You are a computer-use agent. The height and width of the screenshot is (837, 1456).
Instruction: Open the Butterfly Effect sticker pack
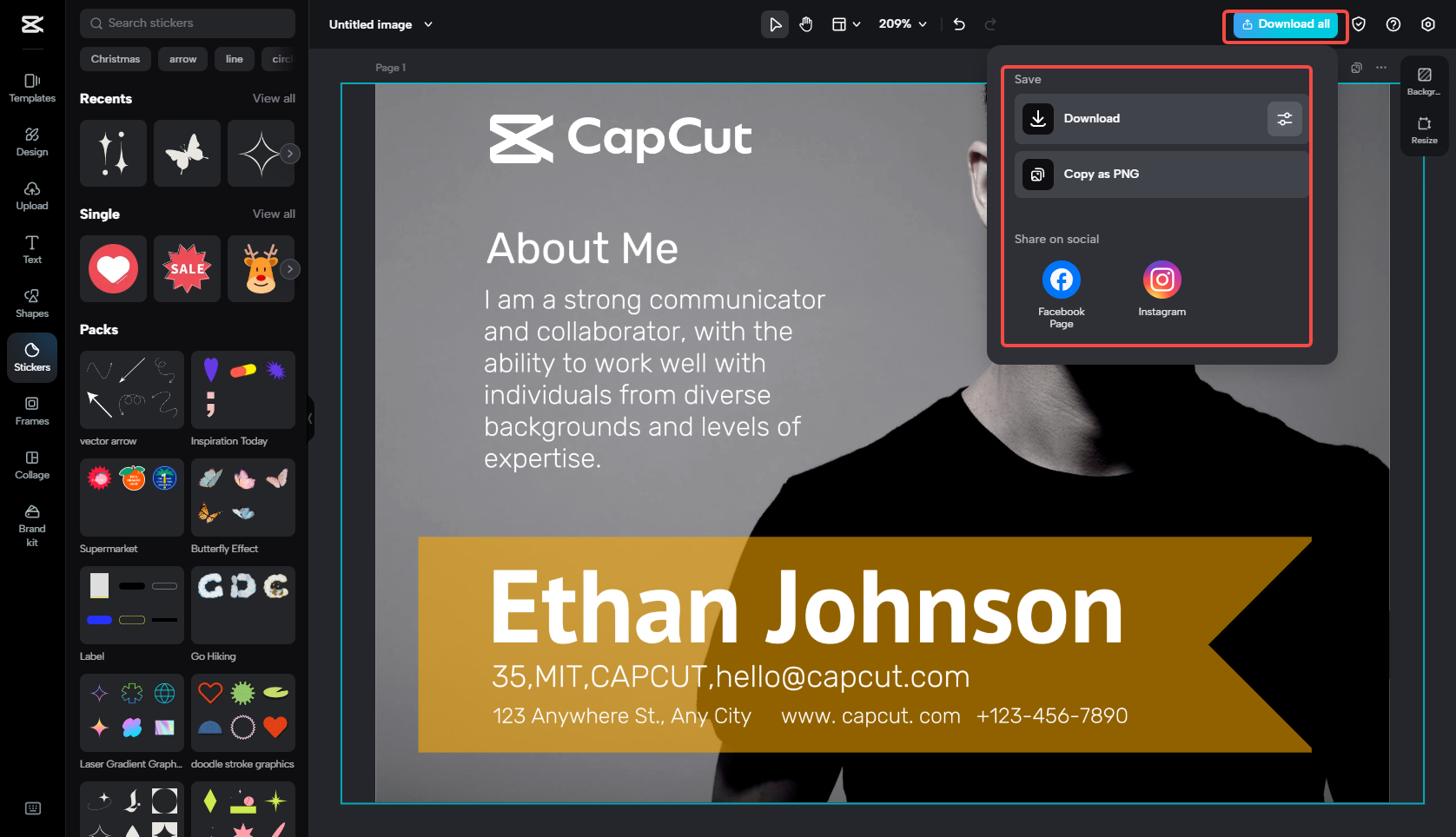243,498
